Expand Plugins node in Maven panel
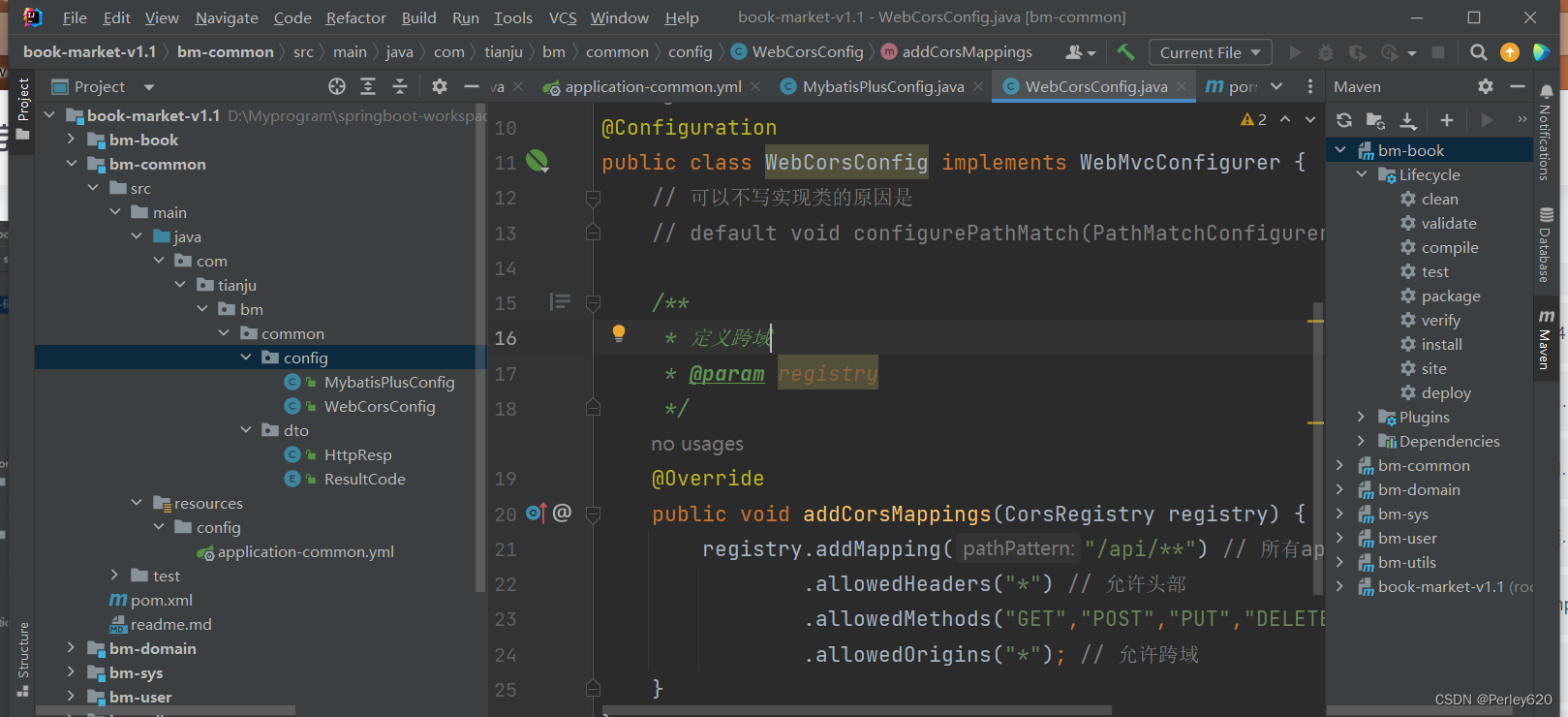1568x717 pixels. 1361,417
